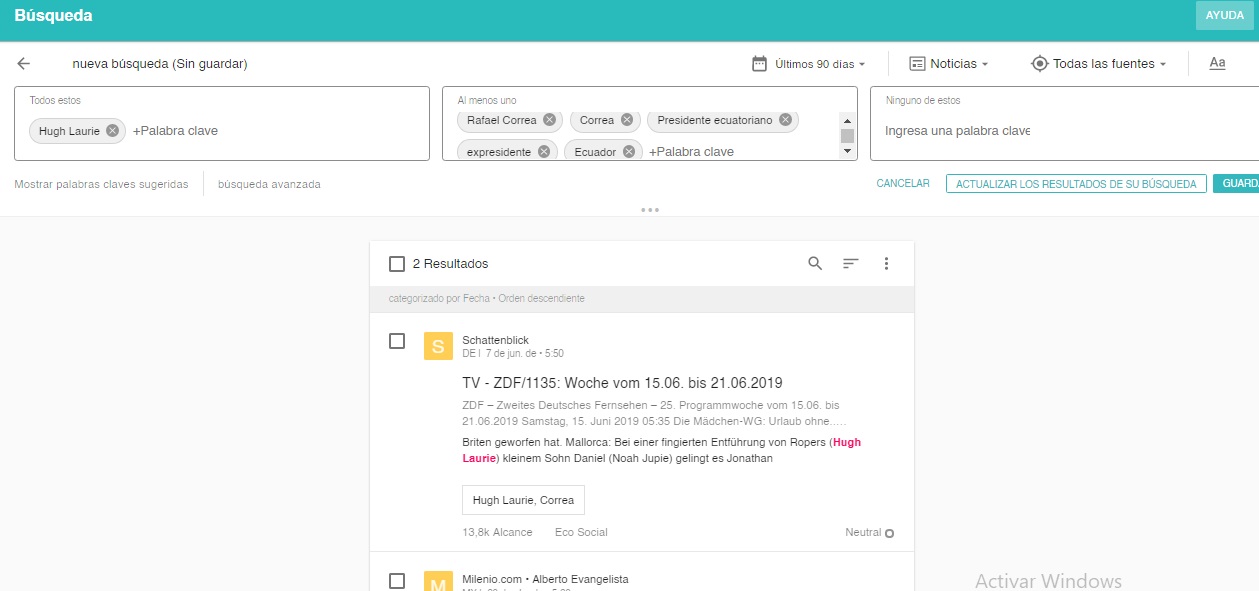
Task: Click the back arrow beside nueva búsqueda
Action: (x=24, y=64)
